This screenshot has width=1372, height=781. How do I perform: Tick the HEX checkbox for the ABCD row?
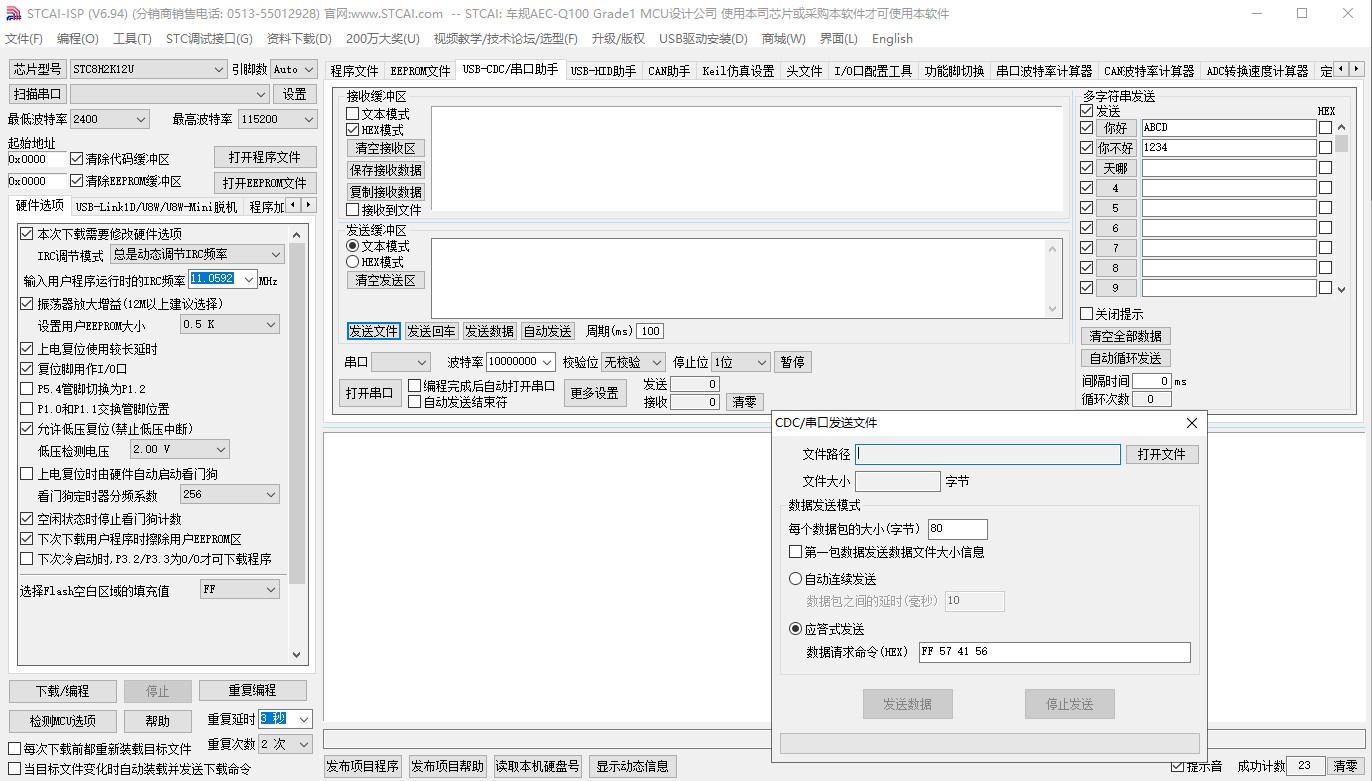[x=1326, y=128]
